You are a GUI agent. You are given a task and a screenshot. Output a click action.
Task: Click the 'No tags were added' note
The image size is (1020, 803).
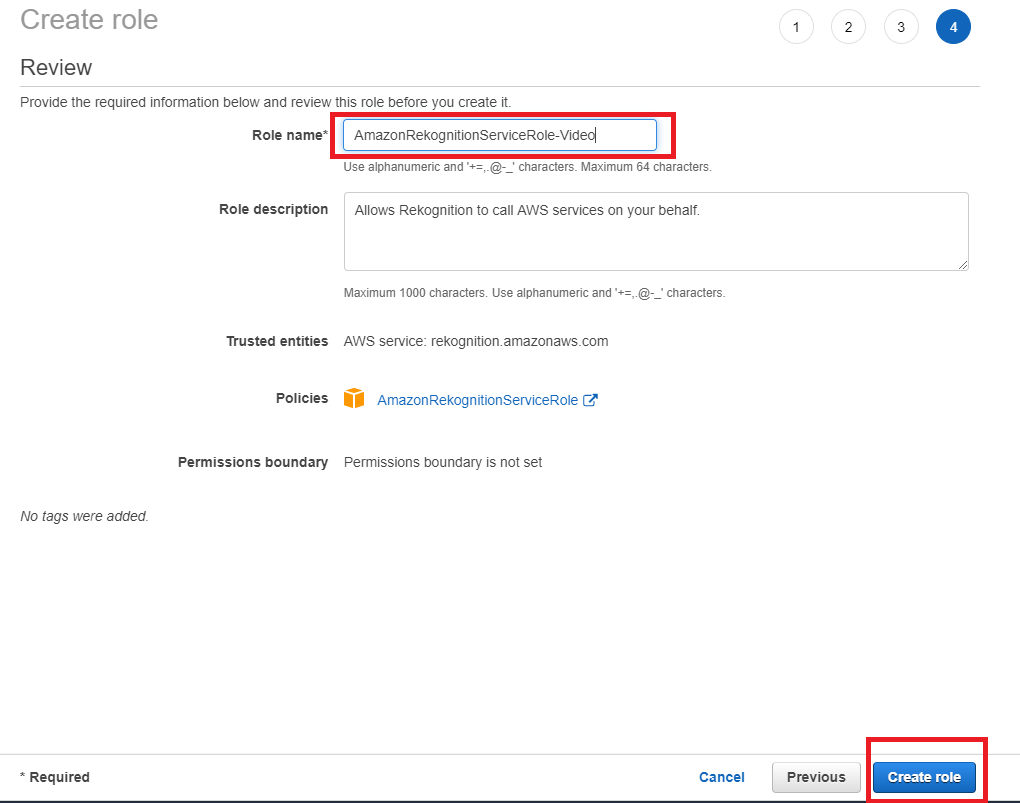click(x=84, y=516)
